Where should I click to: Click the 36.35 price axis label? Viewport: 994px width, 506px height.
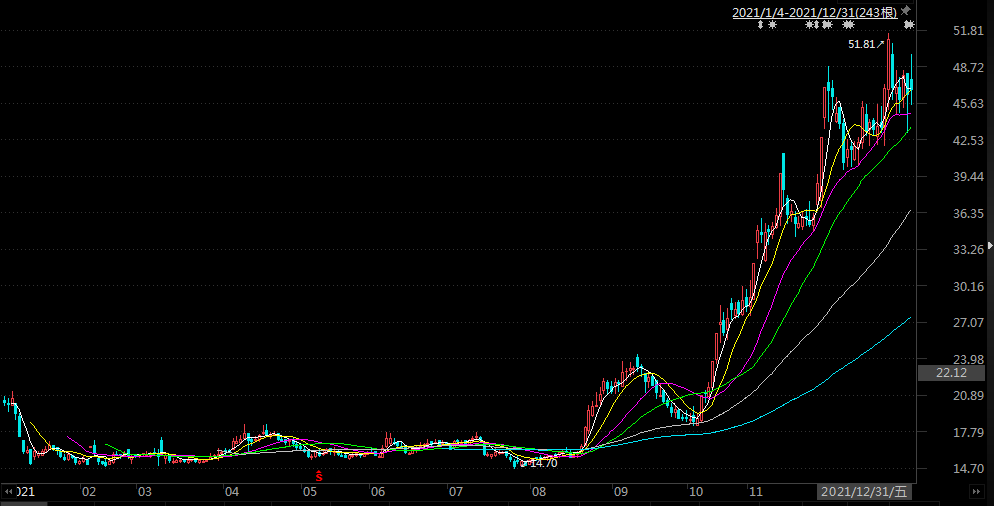[x=968, y=213]
